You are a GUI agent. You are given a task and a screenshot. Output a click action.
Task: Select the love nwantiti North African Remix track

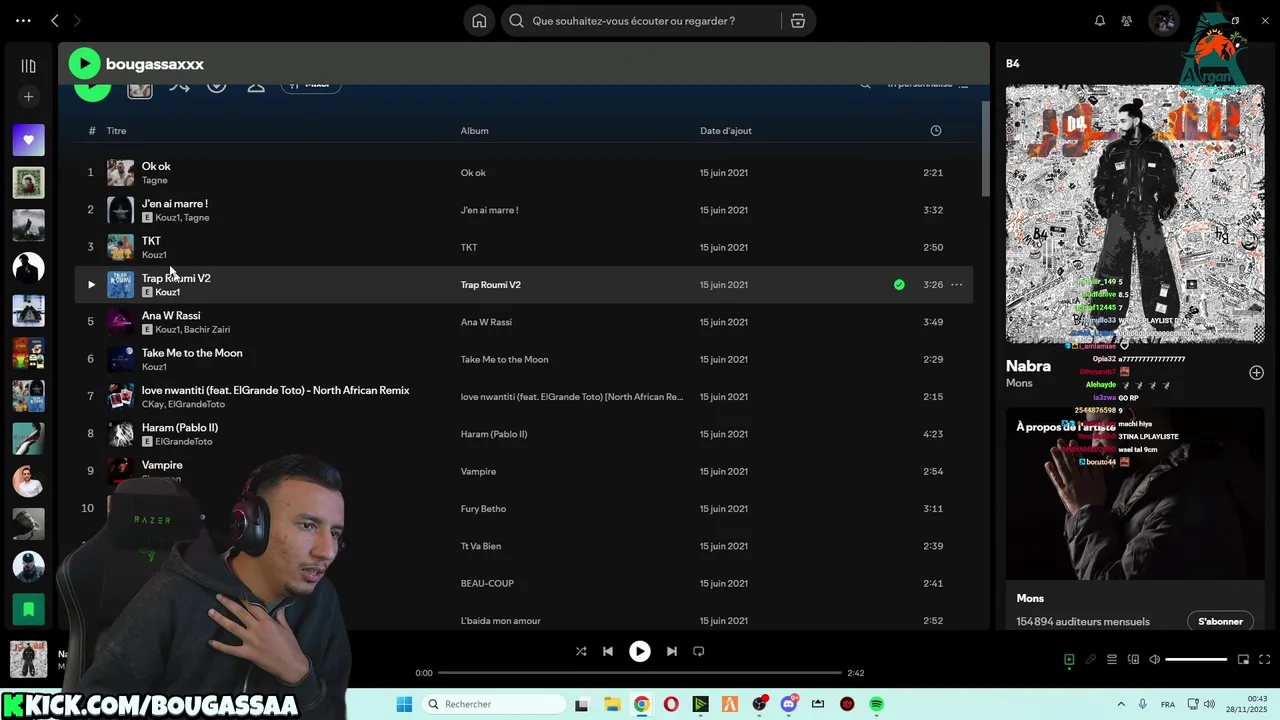(x=275, y=390)
